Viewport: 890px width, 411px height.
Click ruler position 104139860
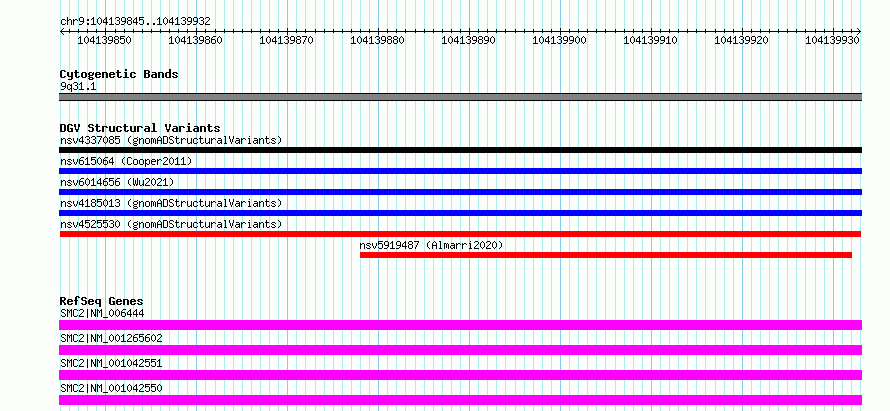(x=196, y=40)
